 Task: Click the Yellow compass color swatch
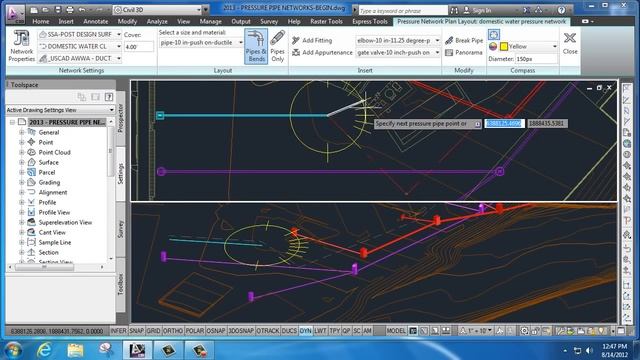point(504,47)
